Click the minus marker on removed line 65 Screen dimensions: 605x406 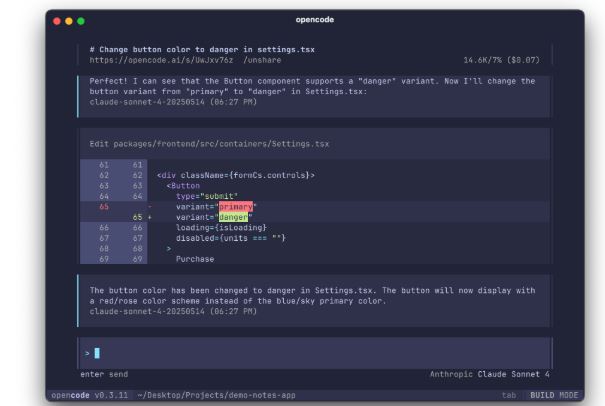(x=150, y=206)
